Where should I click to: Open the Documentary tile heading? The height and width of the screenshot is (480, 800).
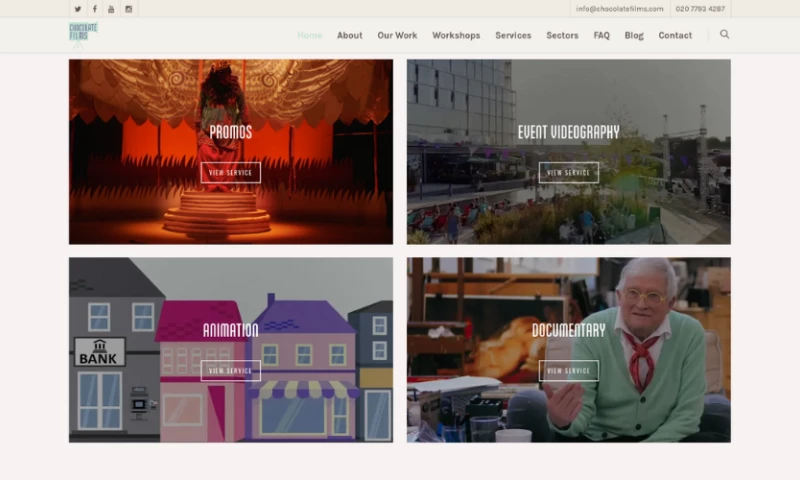pos(568,330)
